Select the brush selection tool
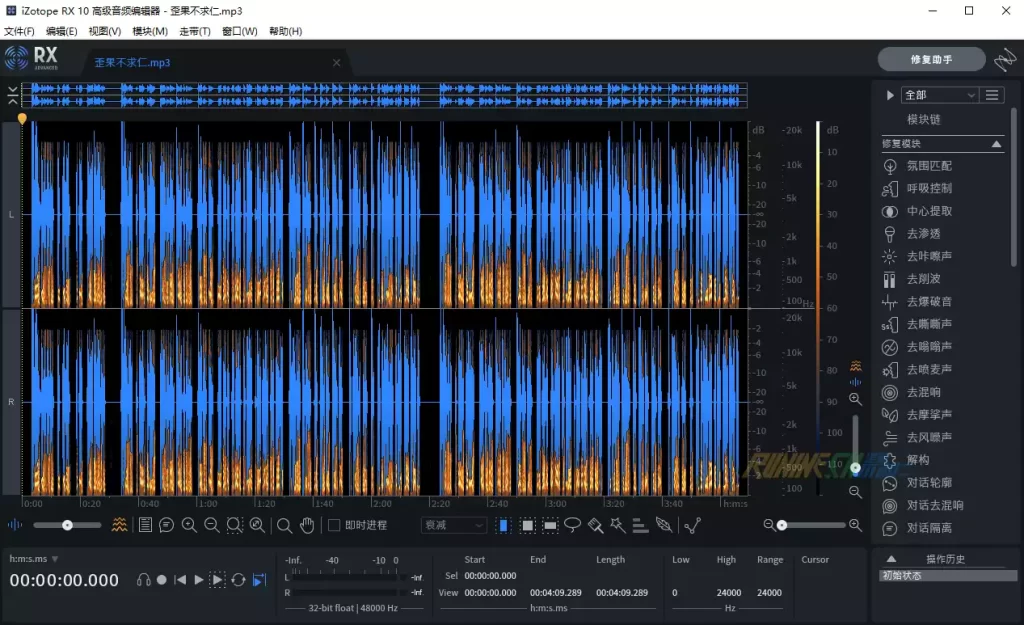Image resolution: width=1024 pixels, height=625 pixels. (595, 525)
